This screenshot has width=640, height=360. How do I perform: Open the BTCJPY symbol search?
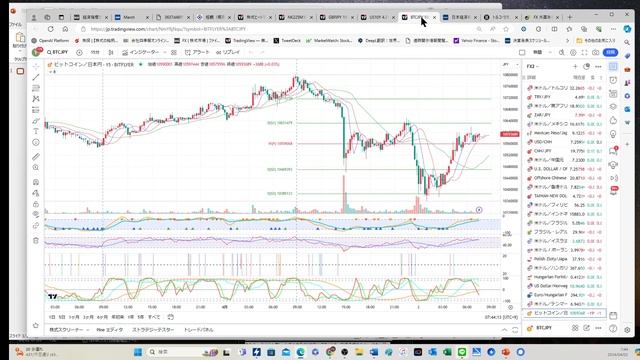57,52
